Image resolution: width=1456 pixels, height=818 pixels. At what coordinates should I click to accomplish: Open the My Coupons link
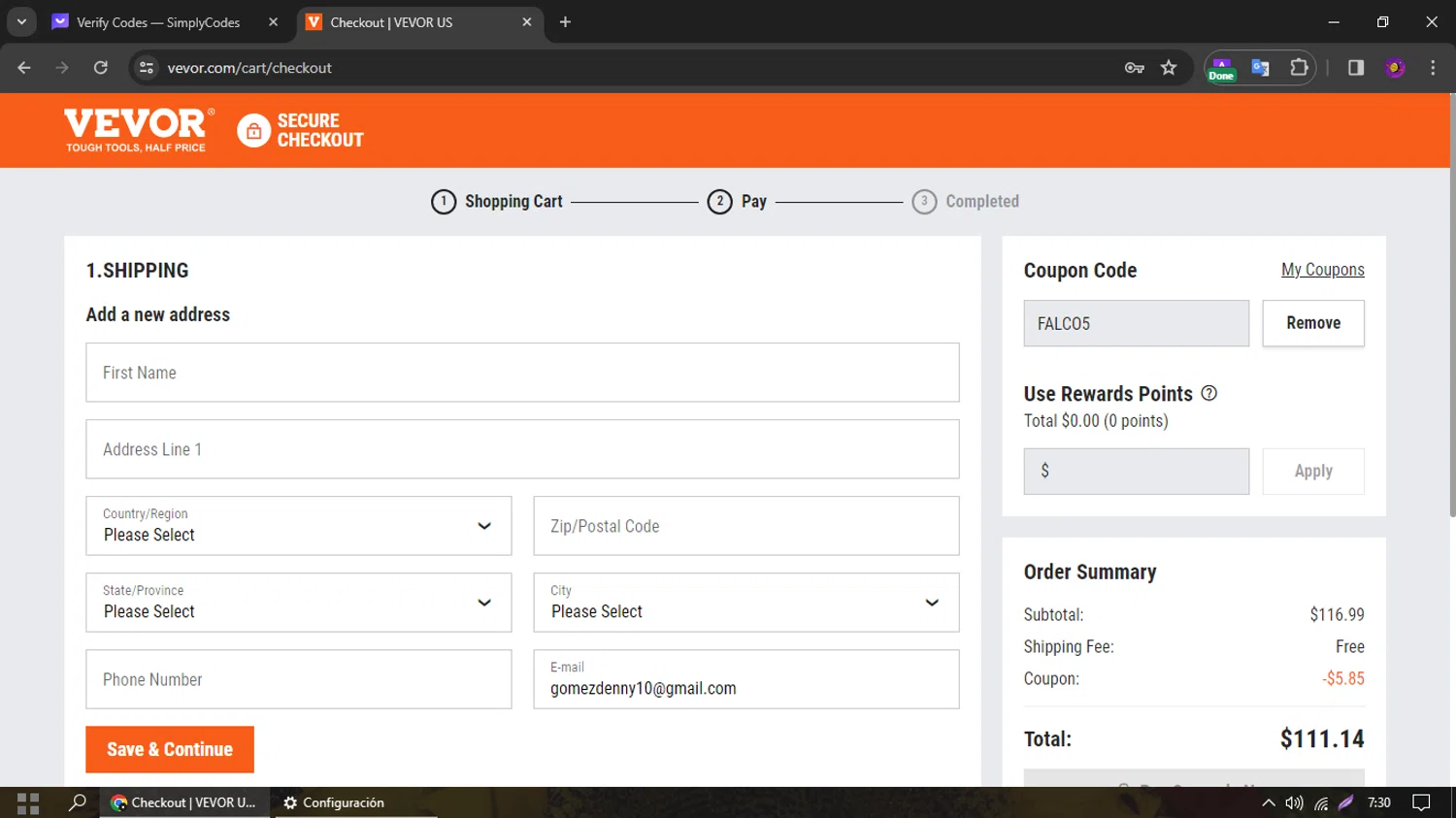pyautogui.click(x=1323, y=270)
